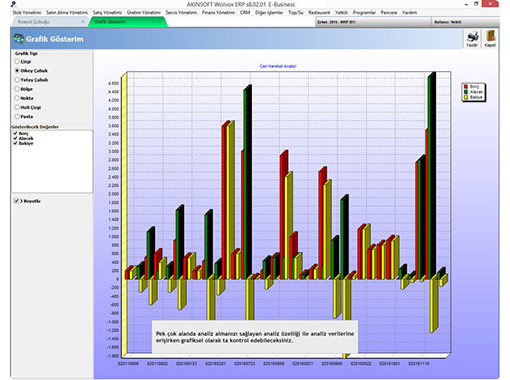Switch to the Kısayol Çubuğu tab
Screen dimensions: 510x380
(34, 22)
